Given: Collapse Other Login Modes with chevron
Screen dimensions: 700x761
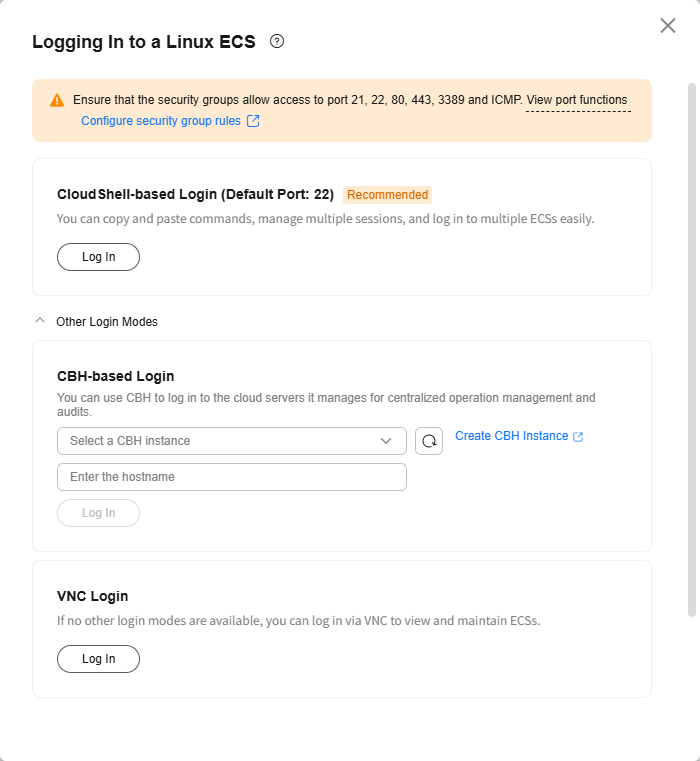Looking at the screenshot, I should [x=40, y=321].
